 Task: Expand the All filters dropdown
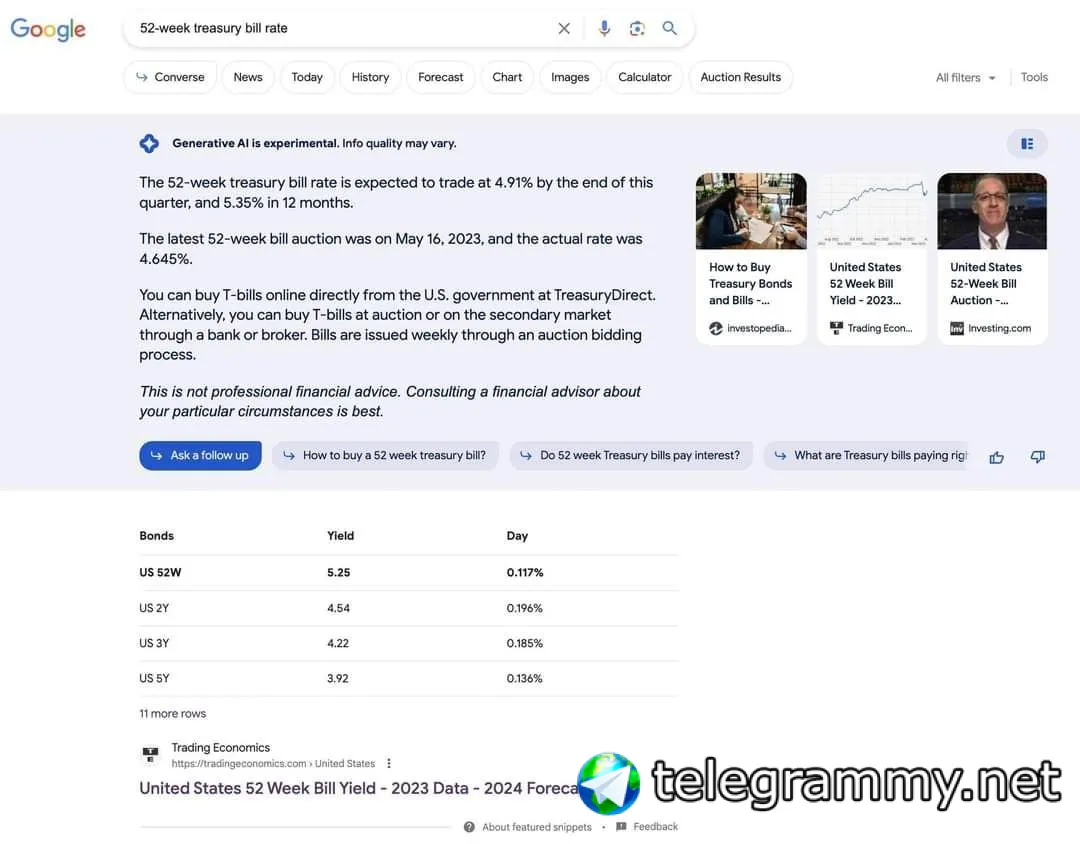point(966,78)
